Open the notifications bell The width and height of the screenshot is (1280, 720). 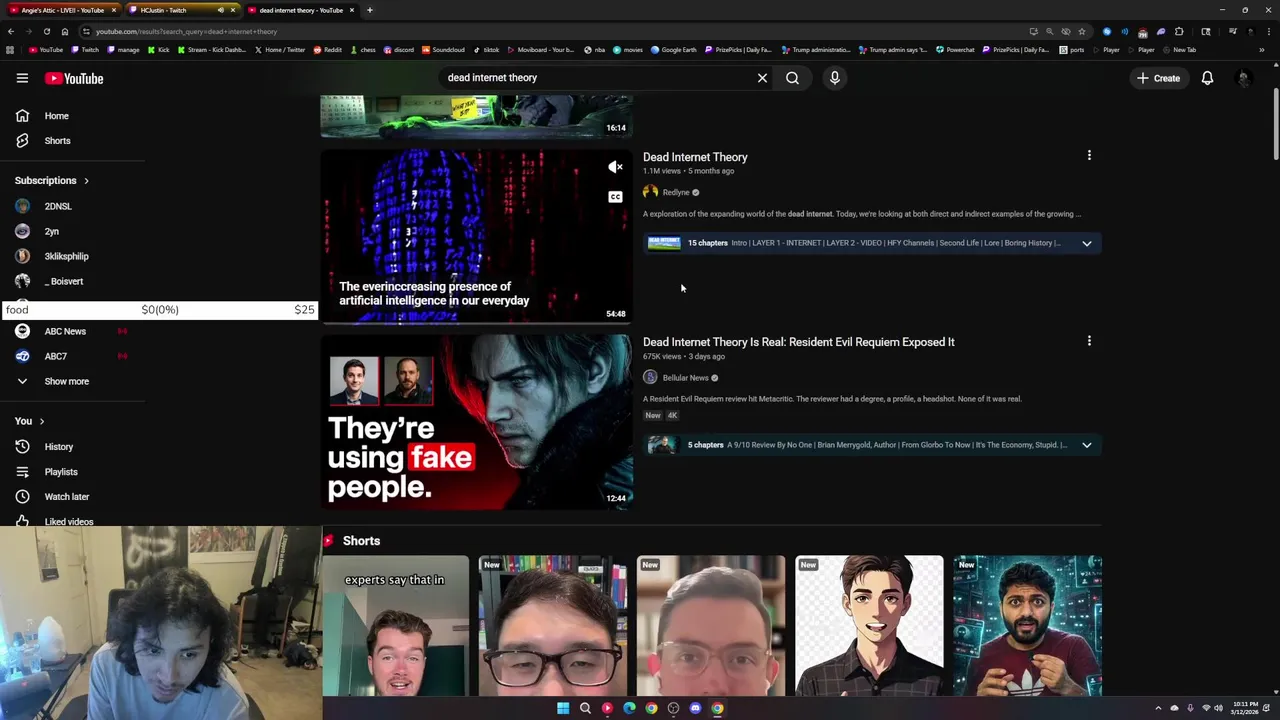[x=1207, y=78]
